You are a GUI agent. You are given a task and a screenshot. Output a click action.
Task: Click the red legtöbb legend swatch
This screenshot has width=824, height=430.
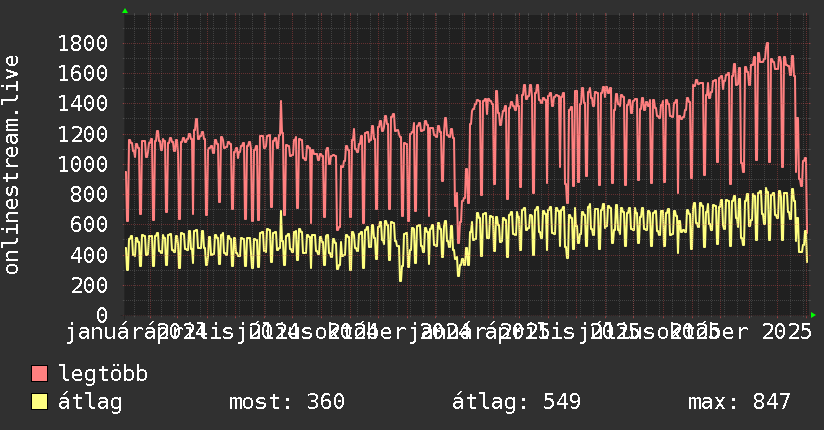39,373
